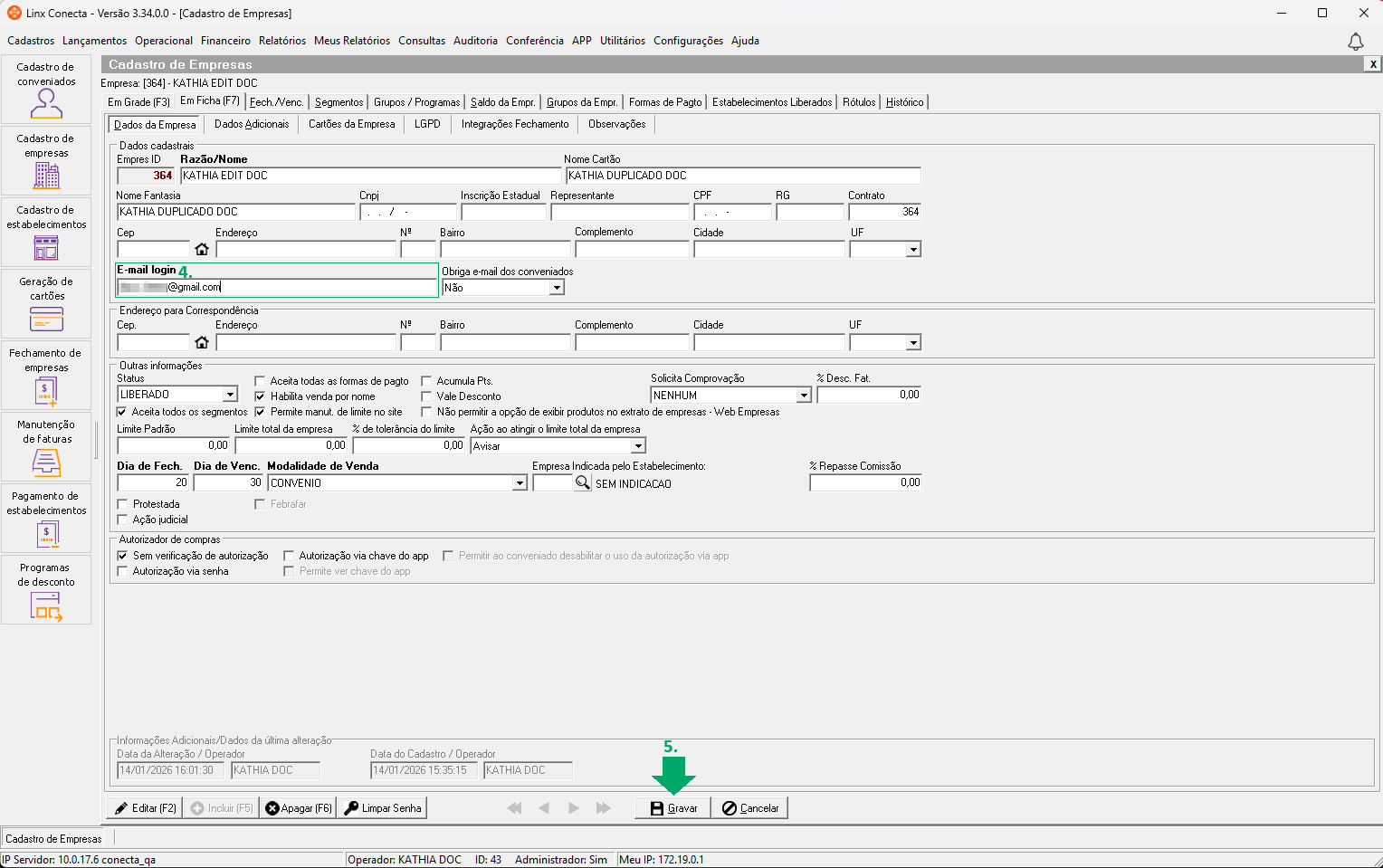This screenshot has height=868, width=1383.
Task: Click the Dia de Fech. field
Action: click(x=153, y=483)
